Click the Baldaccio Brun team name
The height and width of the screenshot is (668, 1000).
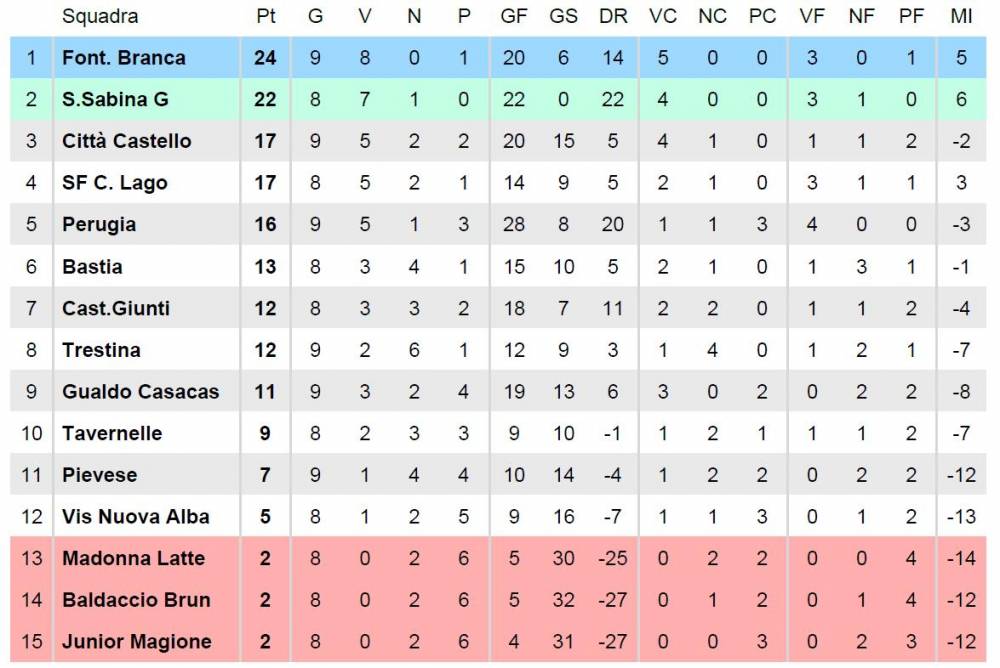(x=136, y=600)
